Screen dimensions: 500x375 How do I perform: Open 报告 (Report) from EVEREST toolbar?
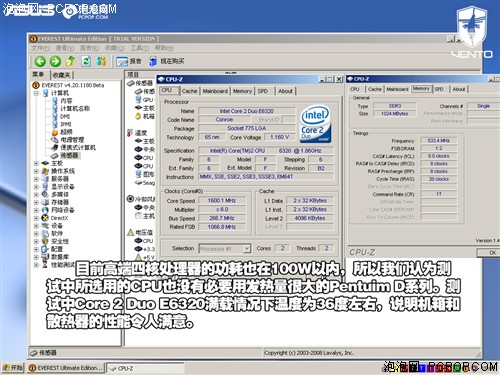tap(129, 61)
